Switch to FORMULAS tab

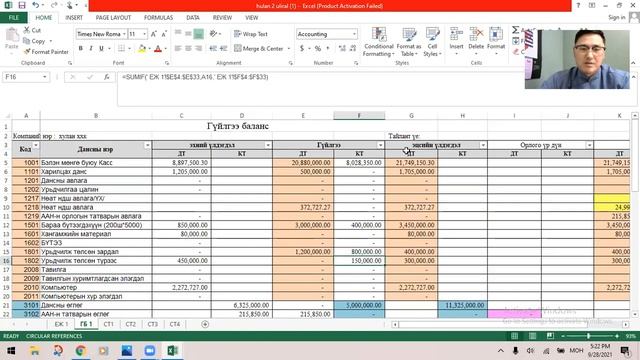tap(158, 18)
